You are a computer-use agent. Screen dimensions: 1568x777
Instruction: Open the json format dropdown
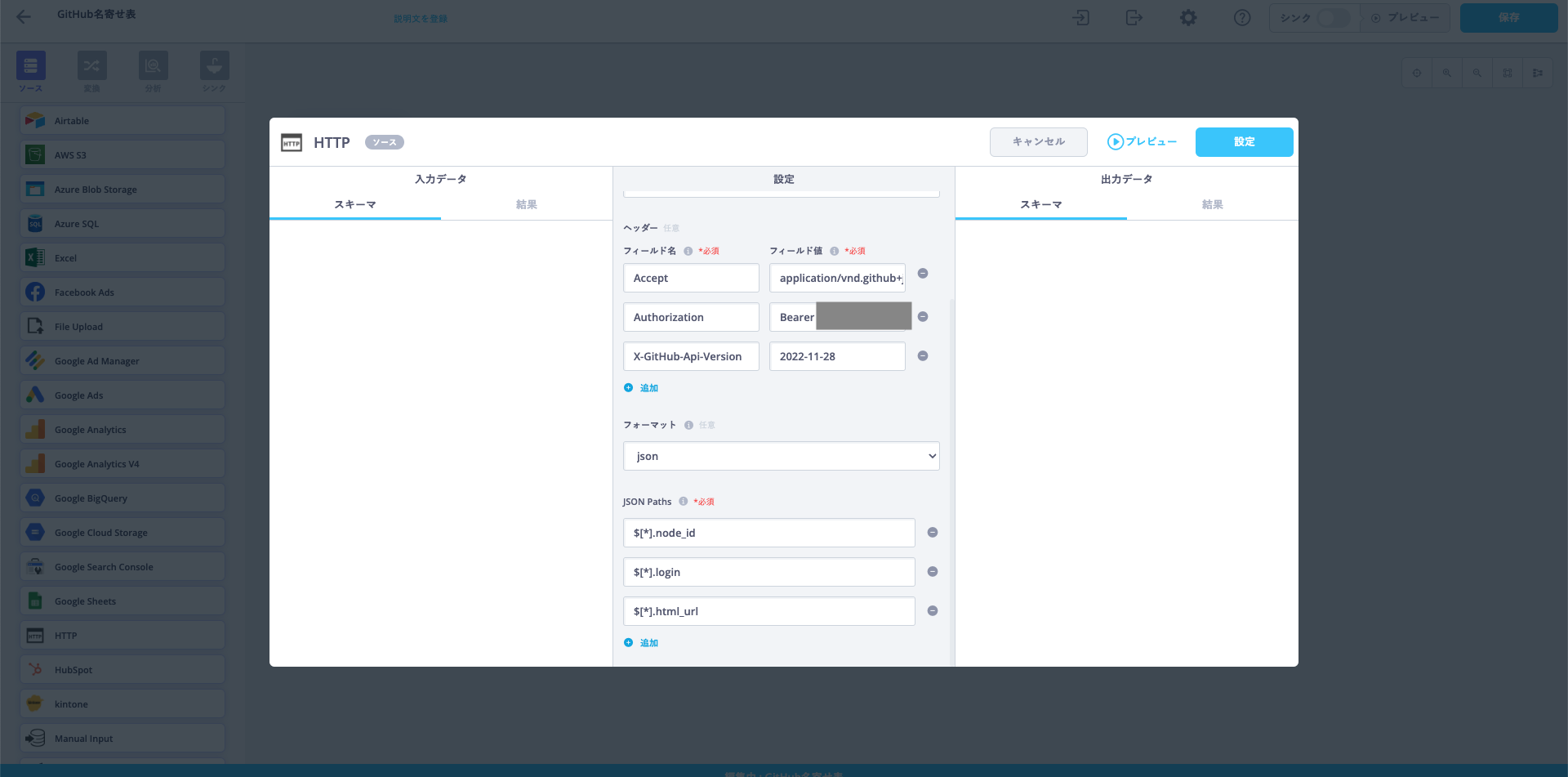click(781, 456)
